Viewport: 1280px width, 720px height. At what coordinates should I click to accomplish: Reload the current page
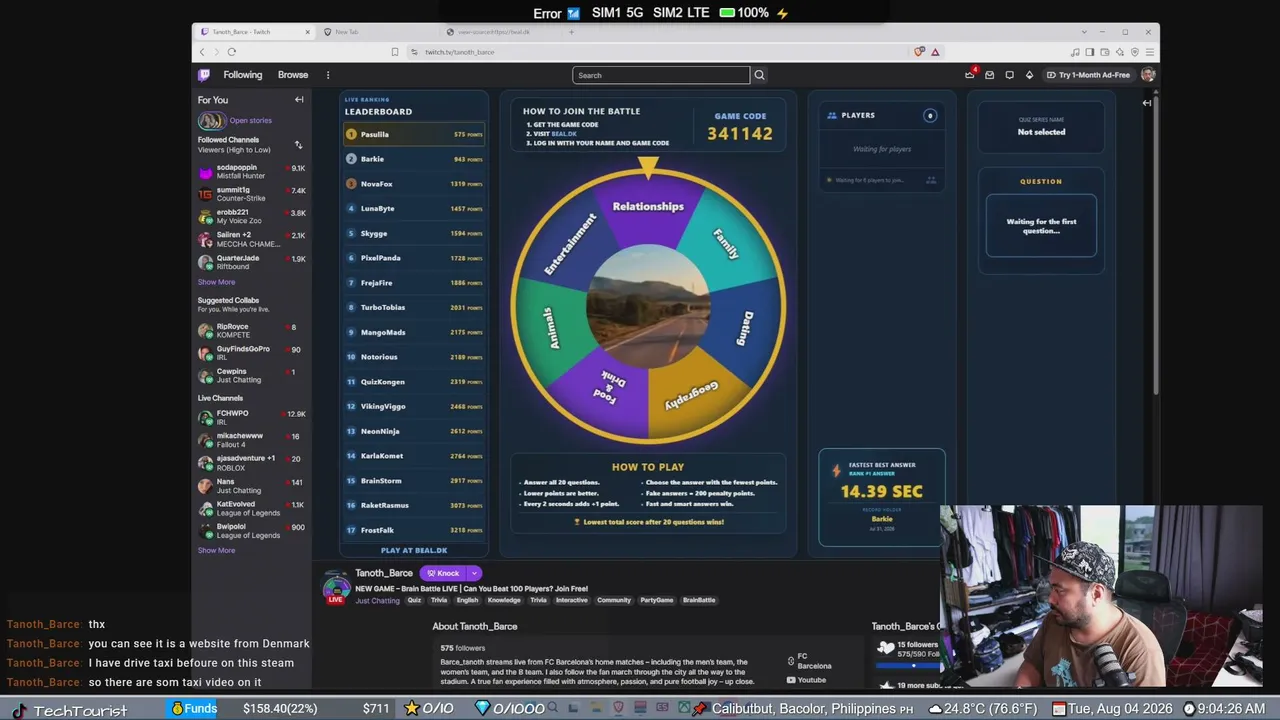tap(231, 52)
